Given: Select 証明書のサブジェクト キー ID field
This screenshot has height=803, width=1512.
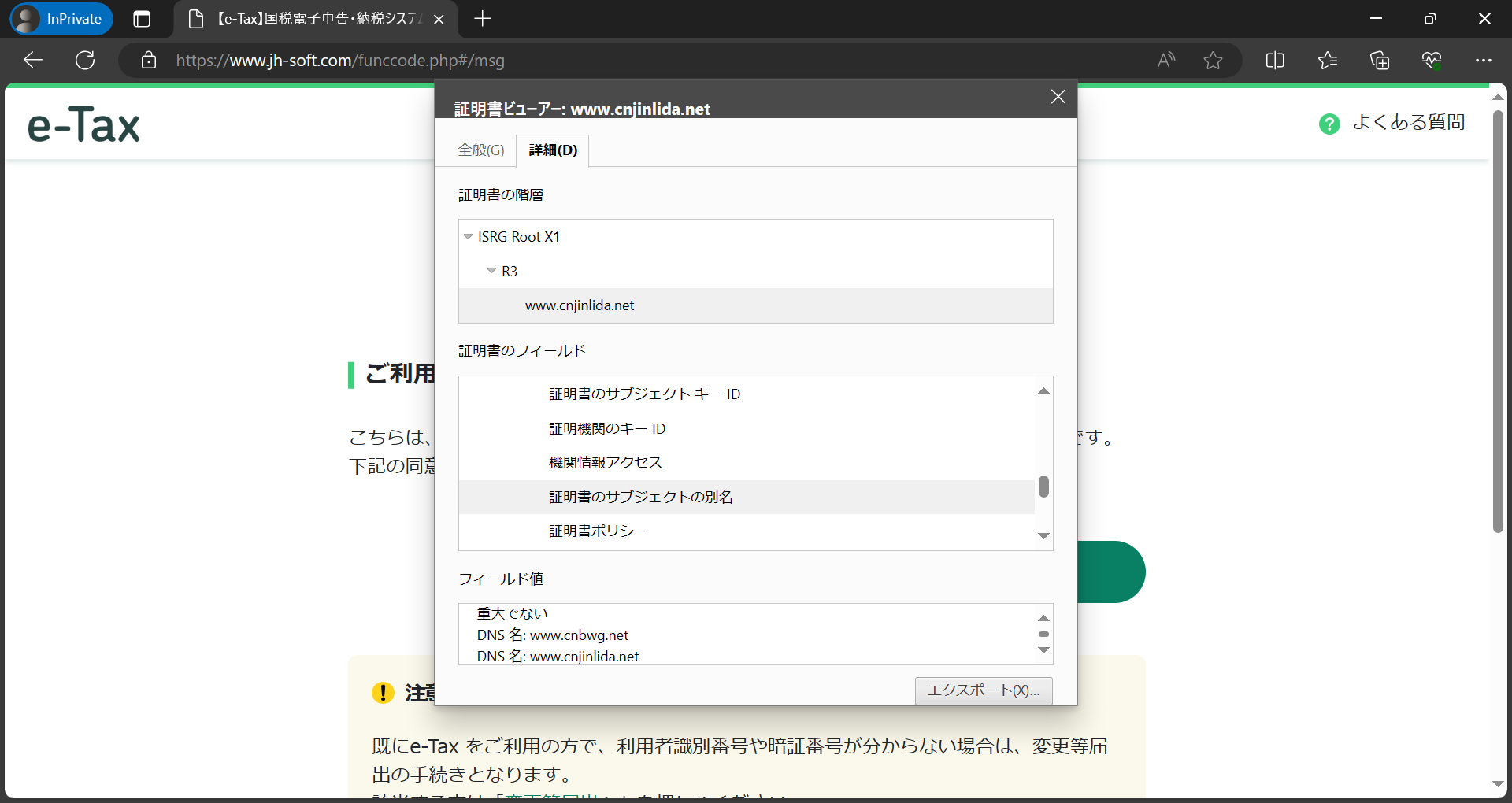Looking at the screenshot, I should [x=747, y=394].
